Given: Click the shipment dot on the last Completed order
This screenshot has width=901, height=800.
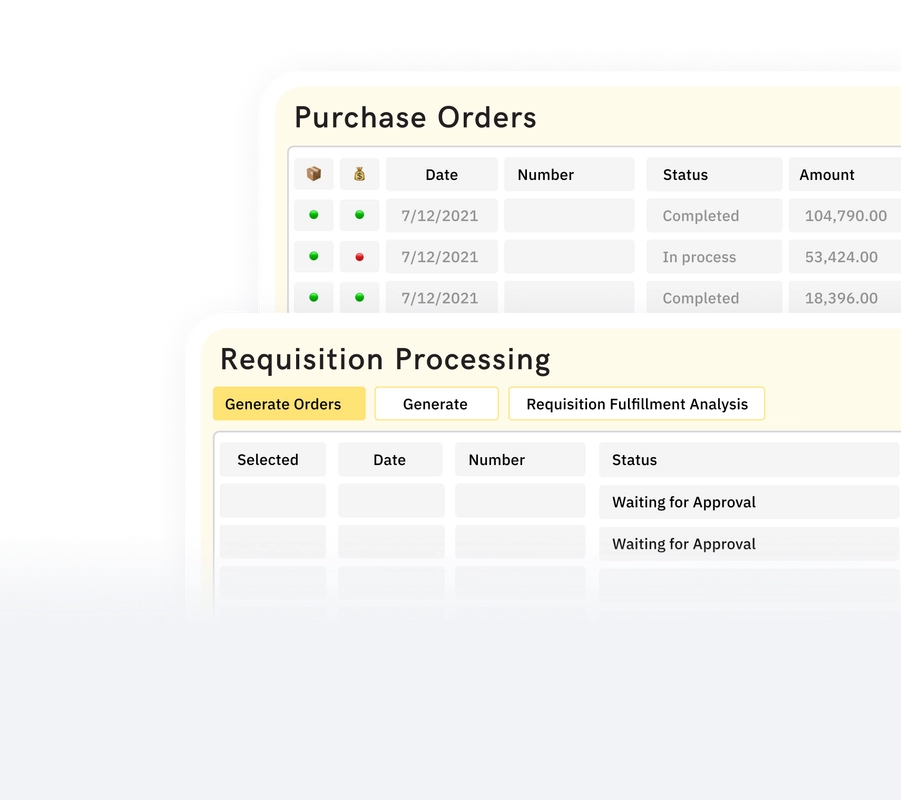Looking at the screenshot, I should click(x=313, y=297).
